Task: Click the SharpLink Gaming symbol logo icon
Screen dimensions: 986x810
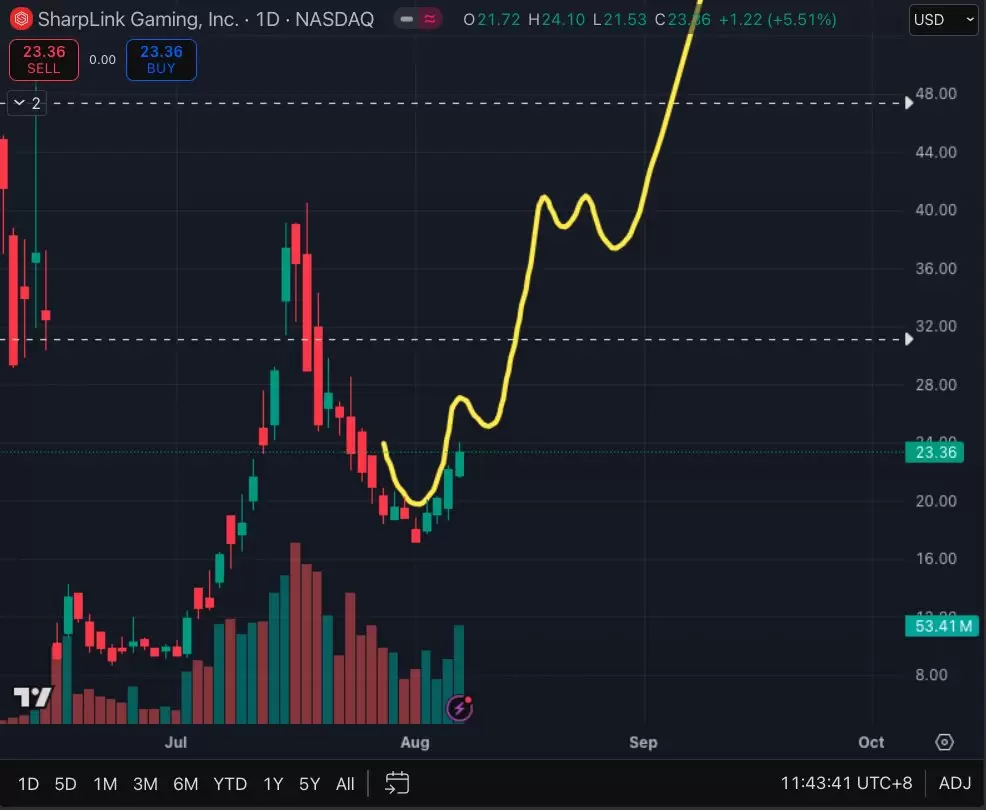Action: 21,19
